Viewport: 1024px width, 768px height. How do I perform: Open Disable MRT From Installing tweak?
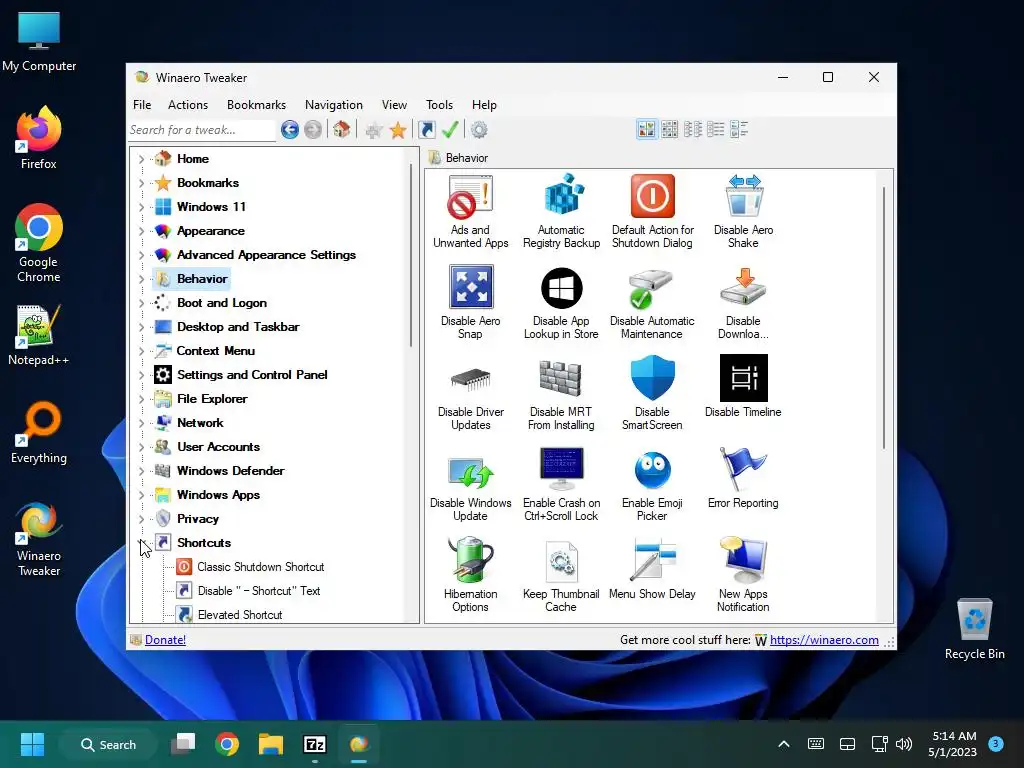[561, 393]
